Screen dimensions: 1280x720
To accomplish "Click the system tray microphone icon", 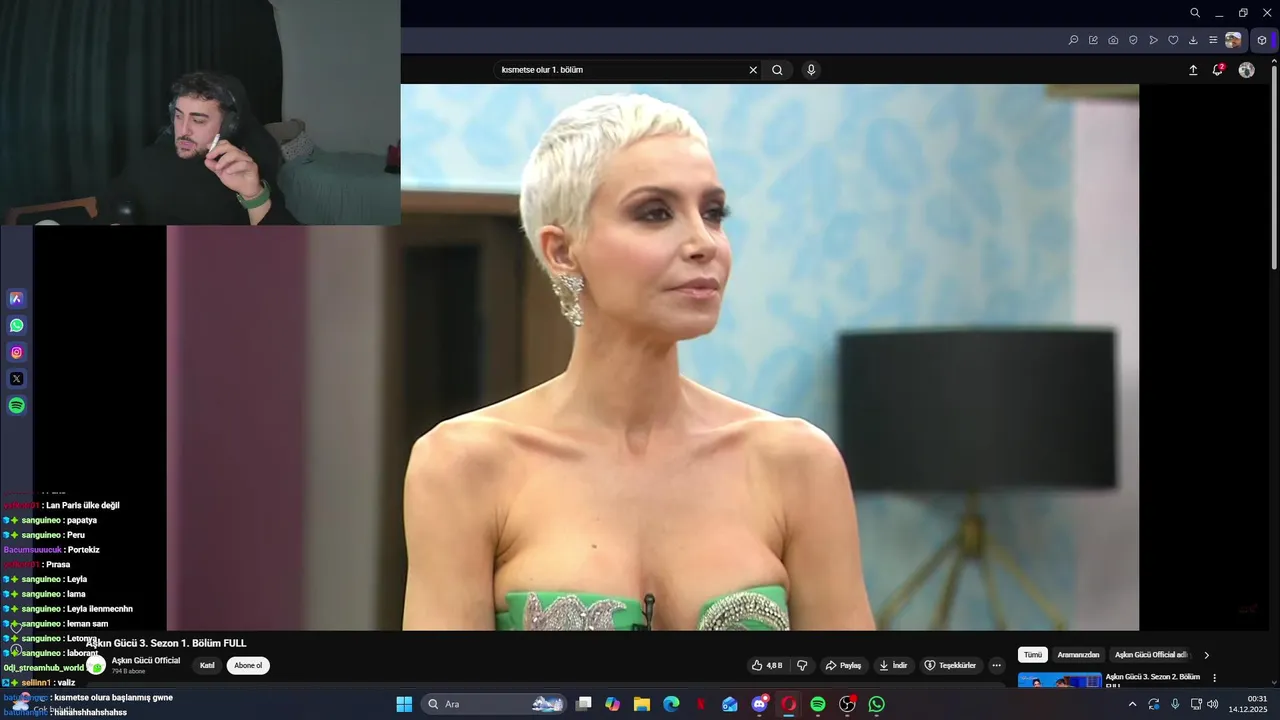I will point(1175,704).
